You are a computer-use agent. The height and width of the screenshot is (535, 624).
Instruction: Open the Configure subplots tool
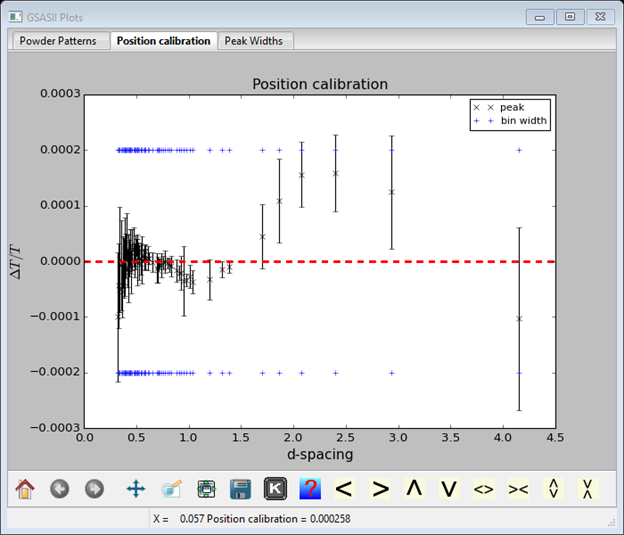pos(206,489)
